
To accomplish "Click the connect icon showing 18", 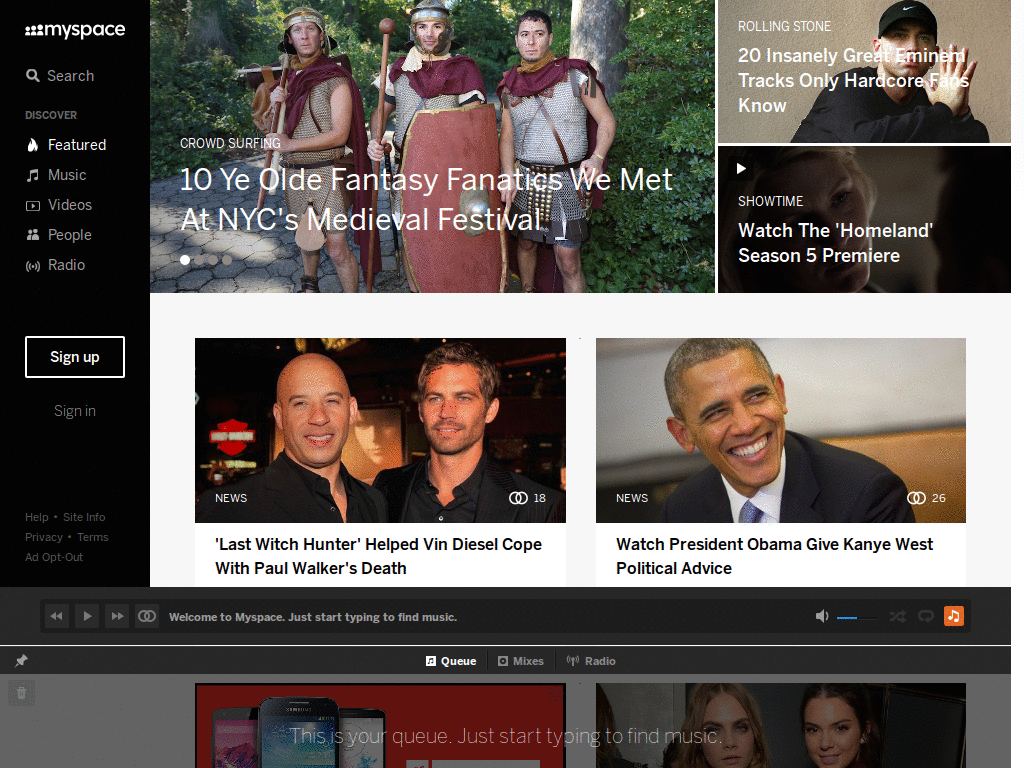I will pyautogui.click(x=519, y=498).
